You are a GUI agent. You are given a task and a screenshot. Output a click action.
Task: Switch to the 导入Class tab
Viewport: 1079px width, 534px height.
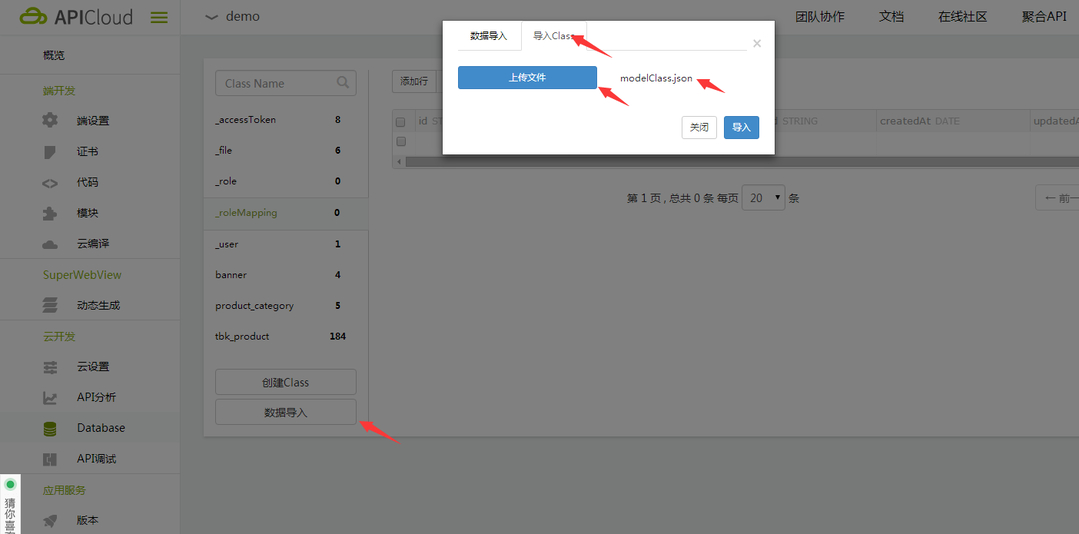point(554,36)
